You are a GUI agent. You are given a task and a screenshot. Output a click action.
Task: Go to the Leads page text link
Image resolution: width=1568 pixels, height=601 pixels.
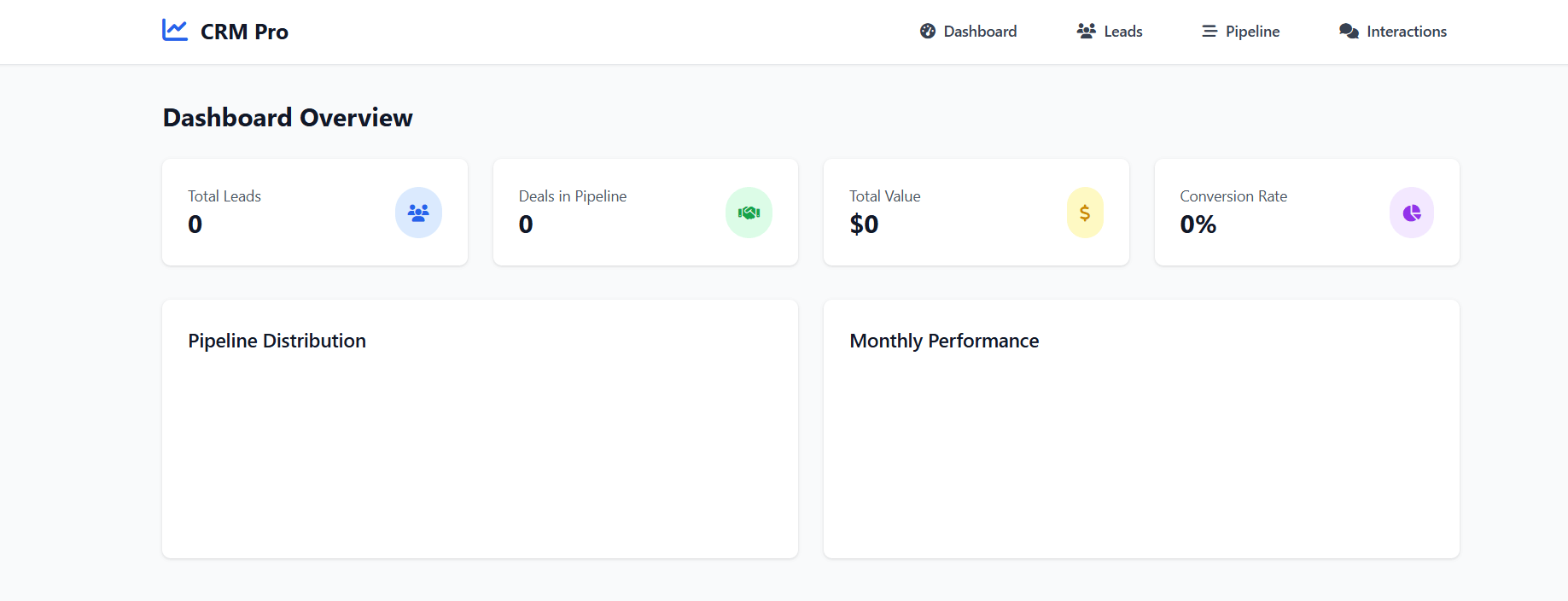tap(1122, 32)
